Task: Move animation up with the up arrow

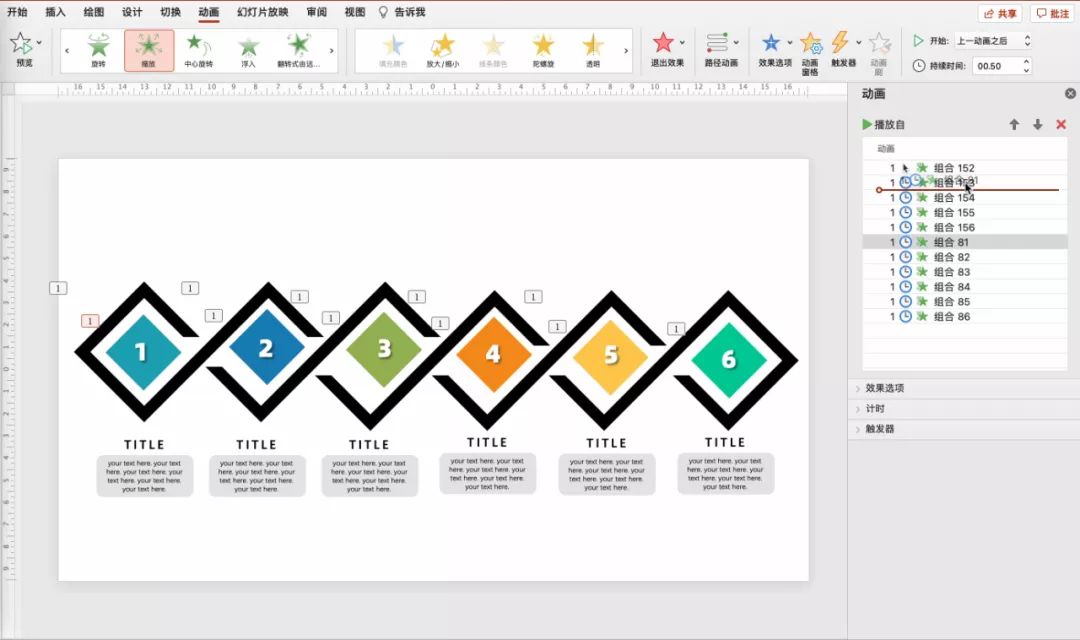Action: pos(1014,125)
